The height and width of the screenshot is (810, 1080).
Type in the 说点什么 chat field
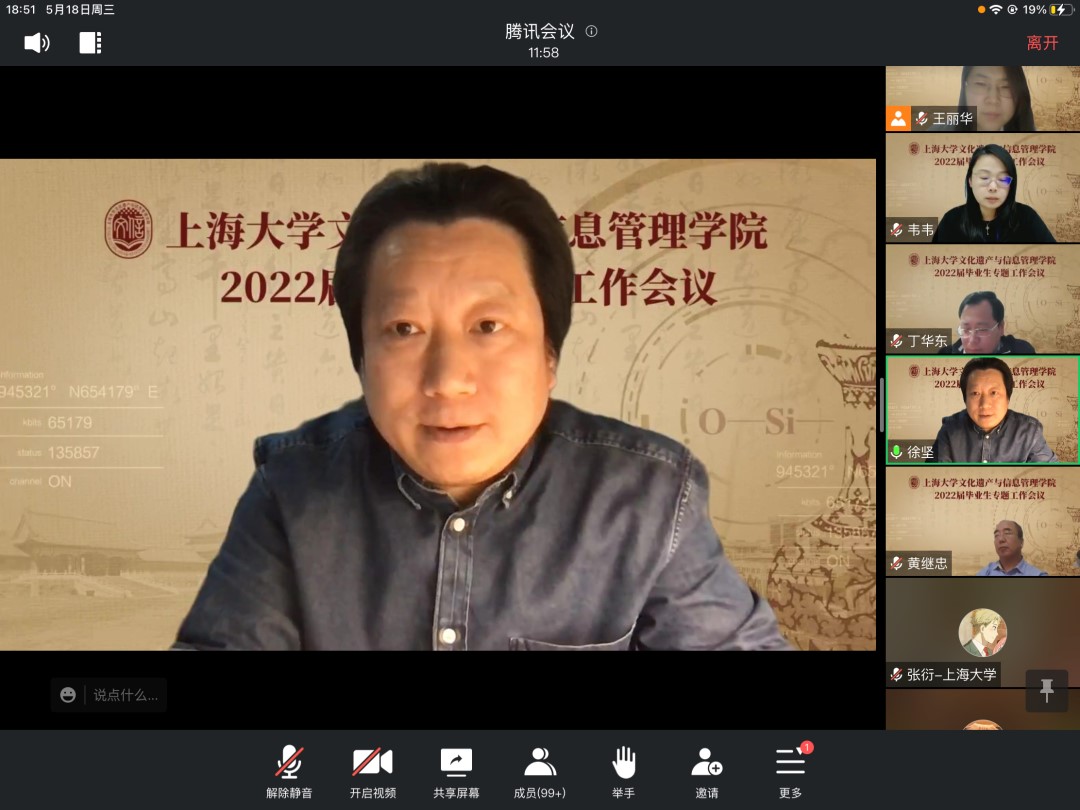coord(125,695)
